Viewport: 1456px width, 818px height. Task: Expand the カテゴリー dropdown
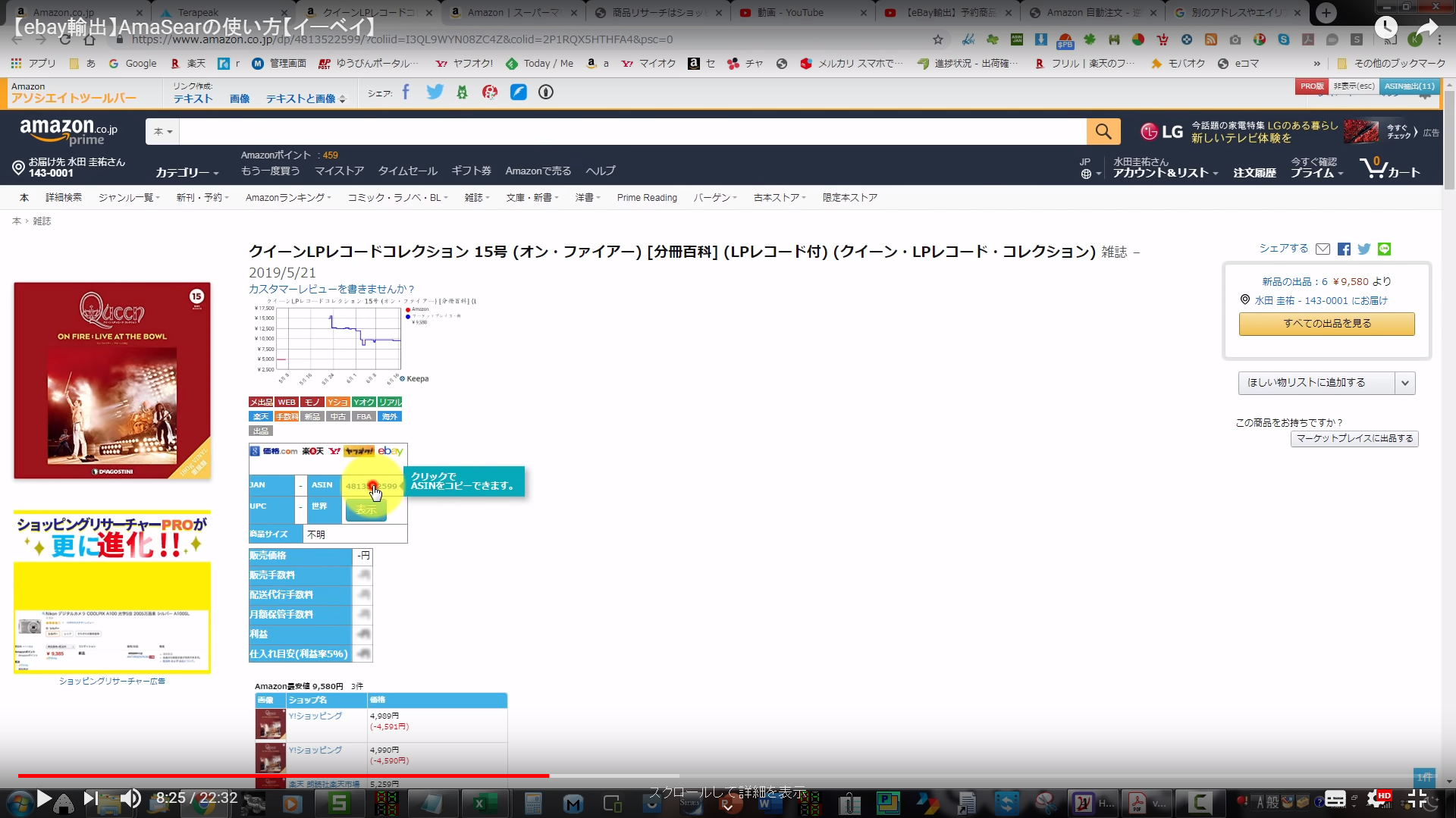pyautogui.click(x=187, y=173)
